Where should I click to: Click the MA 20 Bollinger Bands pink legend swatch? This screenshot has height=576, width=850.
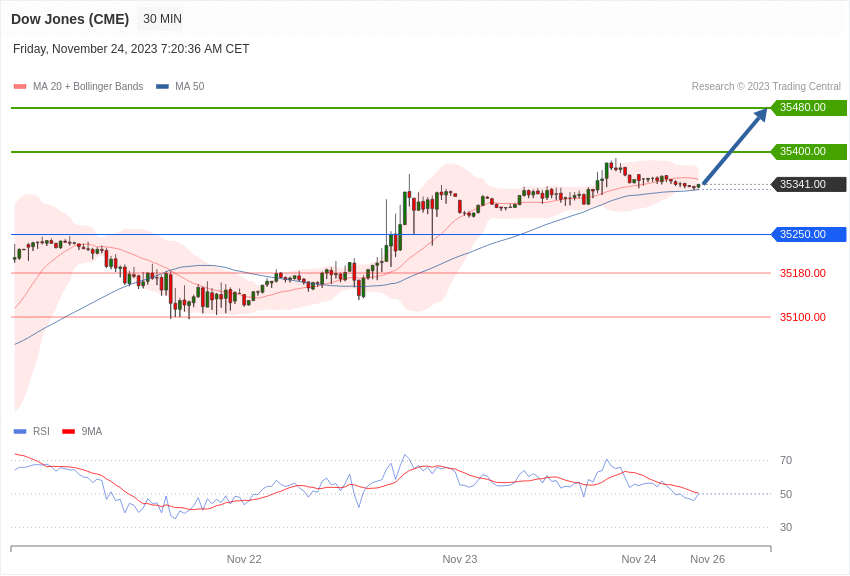pos(20,87)
